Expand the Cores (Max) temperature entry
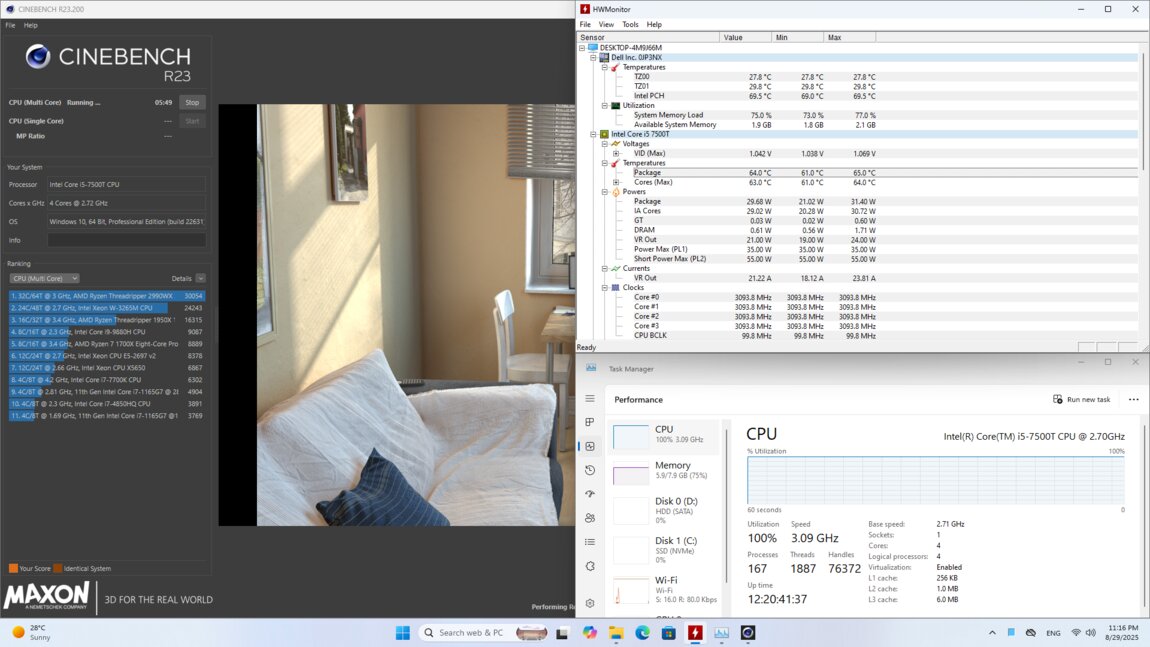 point(616,182)
